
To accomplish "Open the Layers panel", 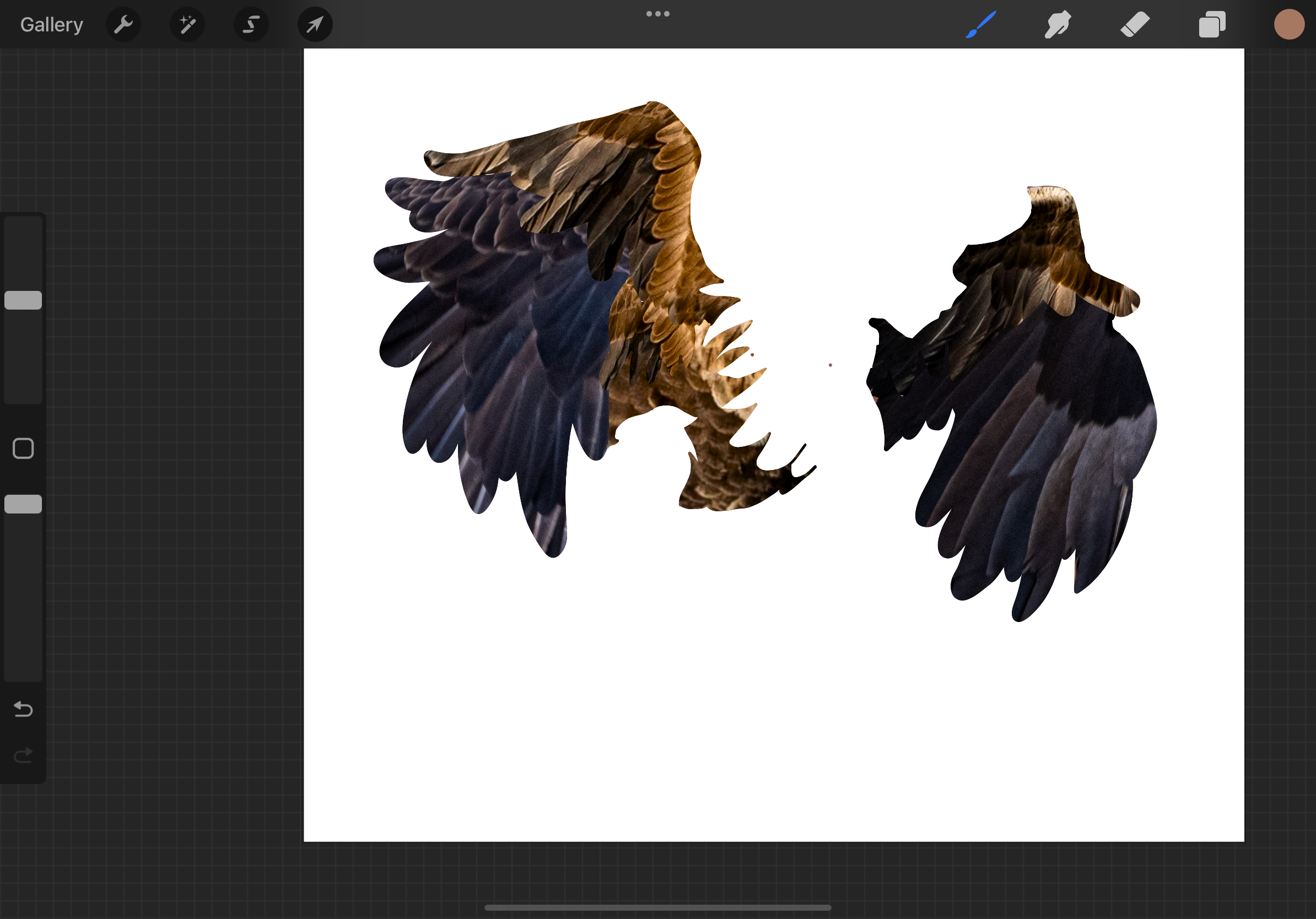I will click(1212, 25).
